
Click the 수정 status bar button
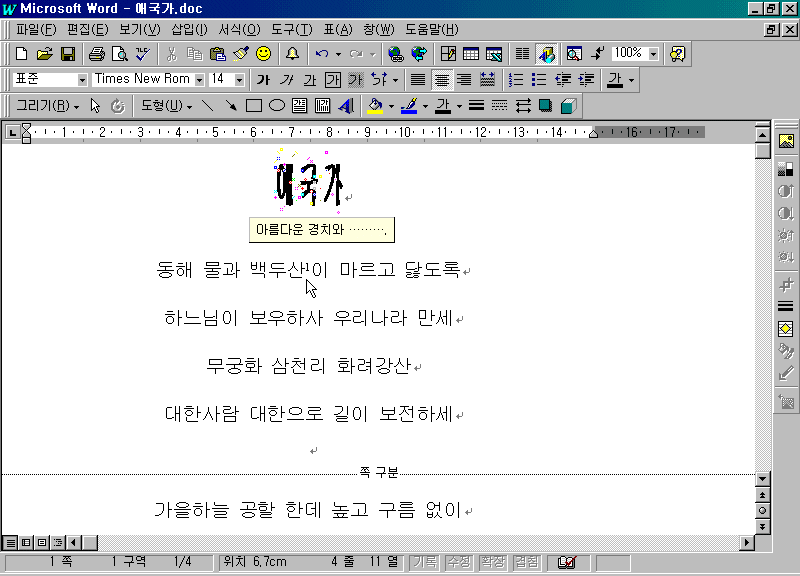pos(459,562)
